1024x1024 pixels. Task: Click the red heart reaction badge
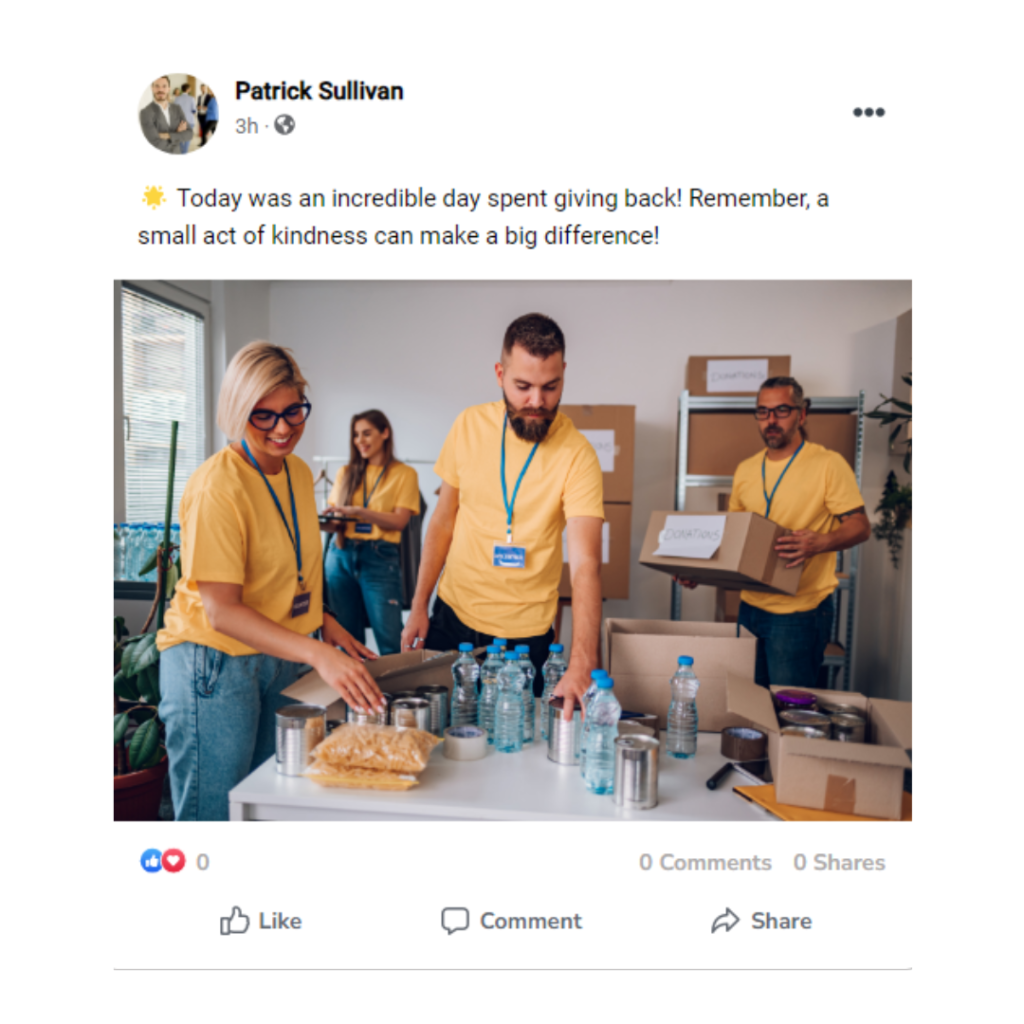174,861
